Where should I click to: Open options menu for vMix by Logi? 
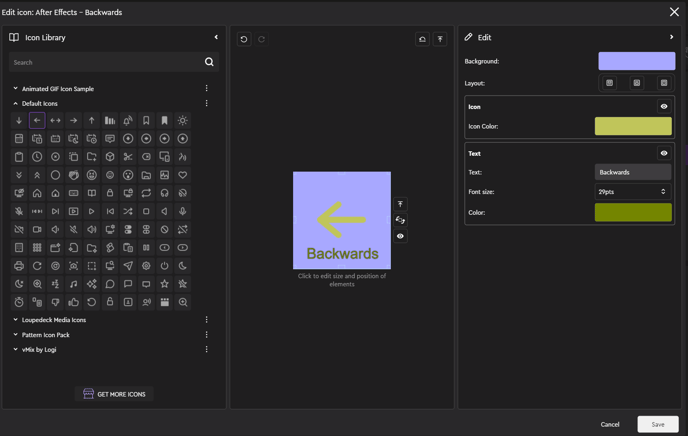[207, 349]
